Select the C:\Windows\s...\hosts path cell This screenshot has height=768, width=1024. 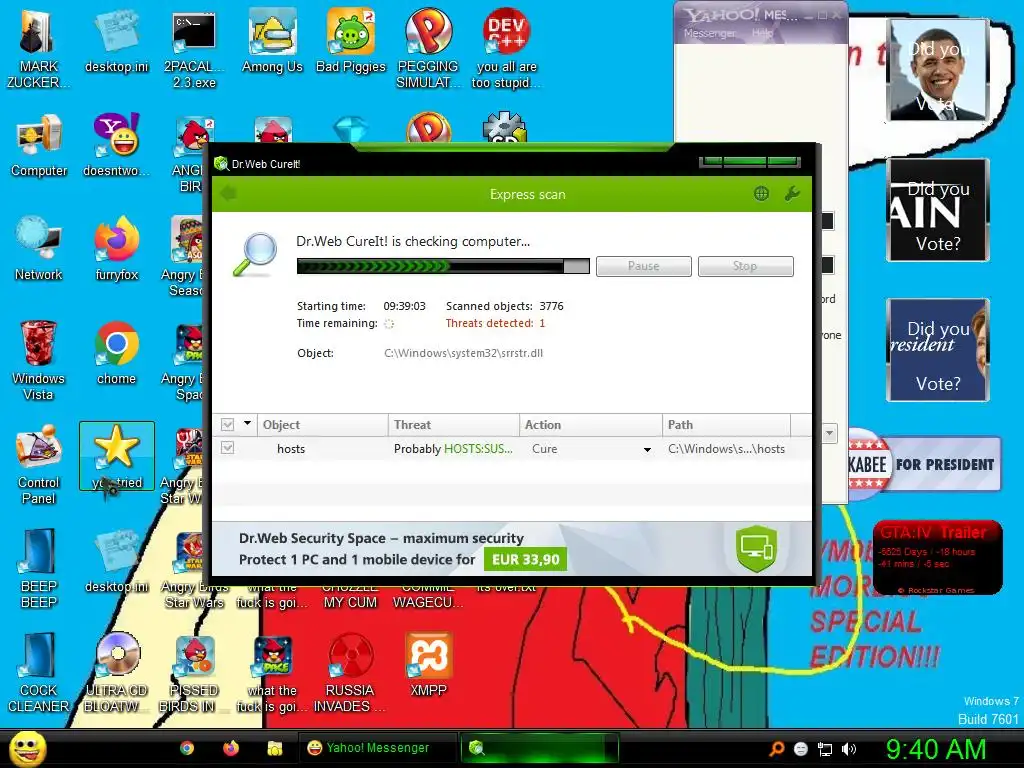click(x=726, y=449)
